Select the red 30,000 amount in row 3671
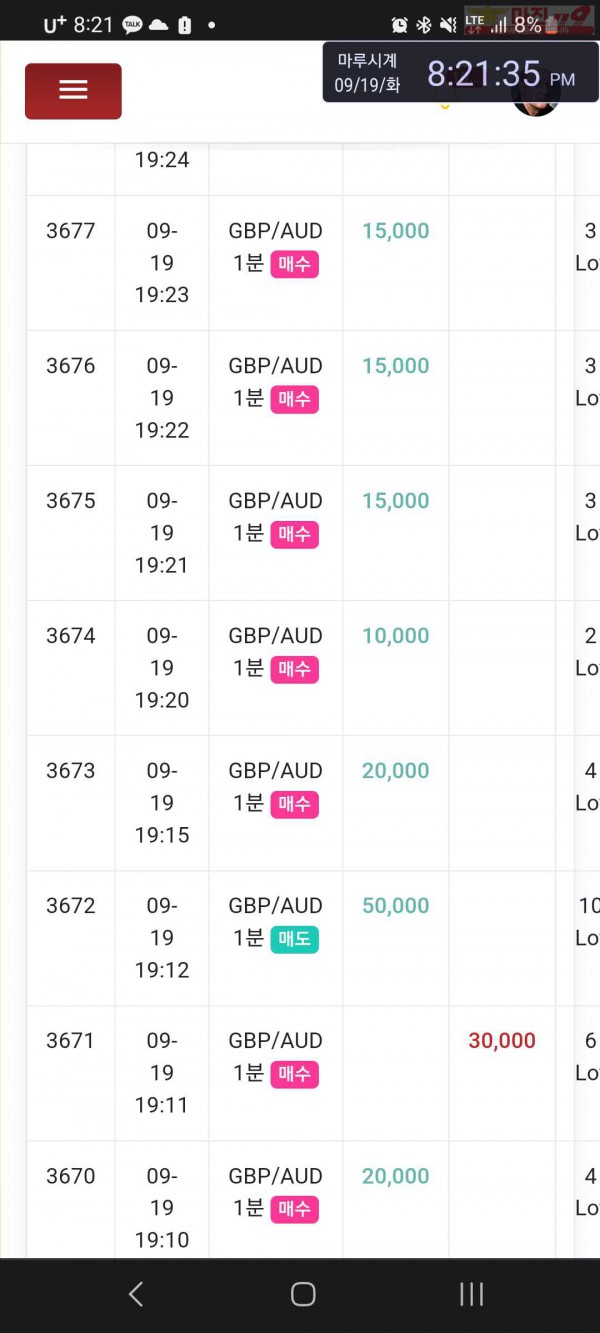600x1333 pixels. pos(502,1041)
